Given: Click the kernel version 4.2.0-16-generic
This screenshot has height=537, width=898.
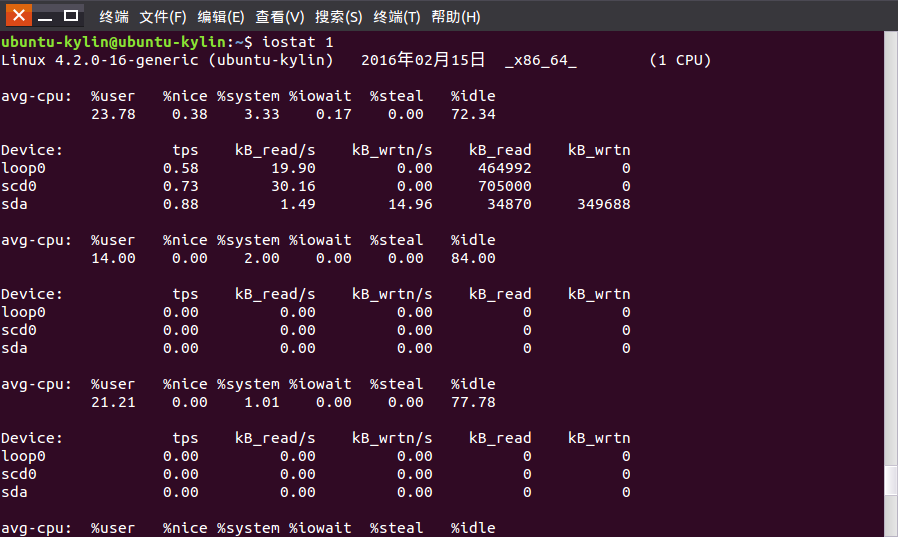Looking at the screenshot, I should 127,60.
